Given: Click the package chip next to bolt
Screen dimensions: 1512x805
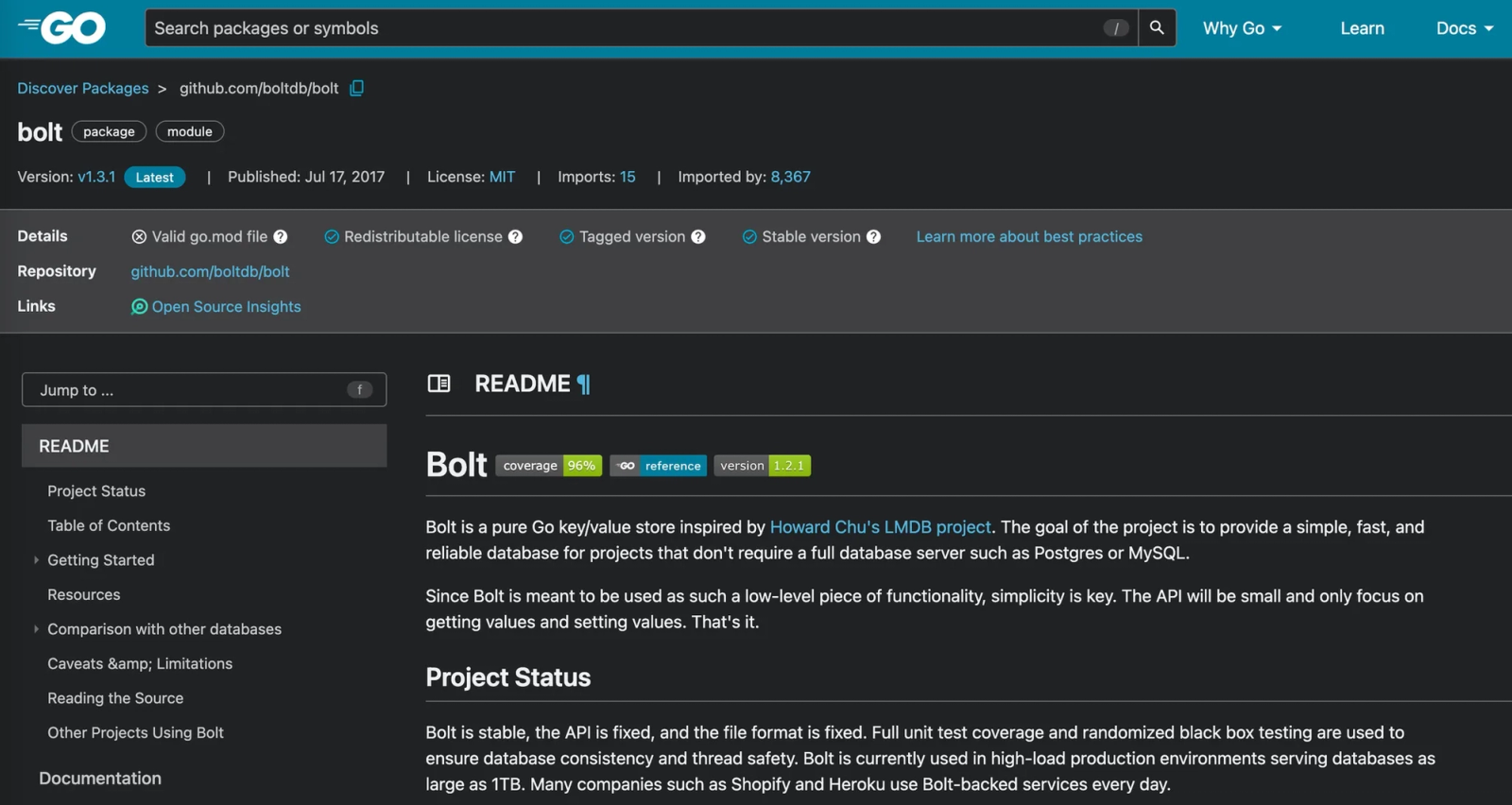Looking at the screenshot, I should (109, 131).
